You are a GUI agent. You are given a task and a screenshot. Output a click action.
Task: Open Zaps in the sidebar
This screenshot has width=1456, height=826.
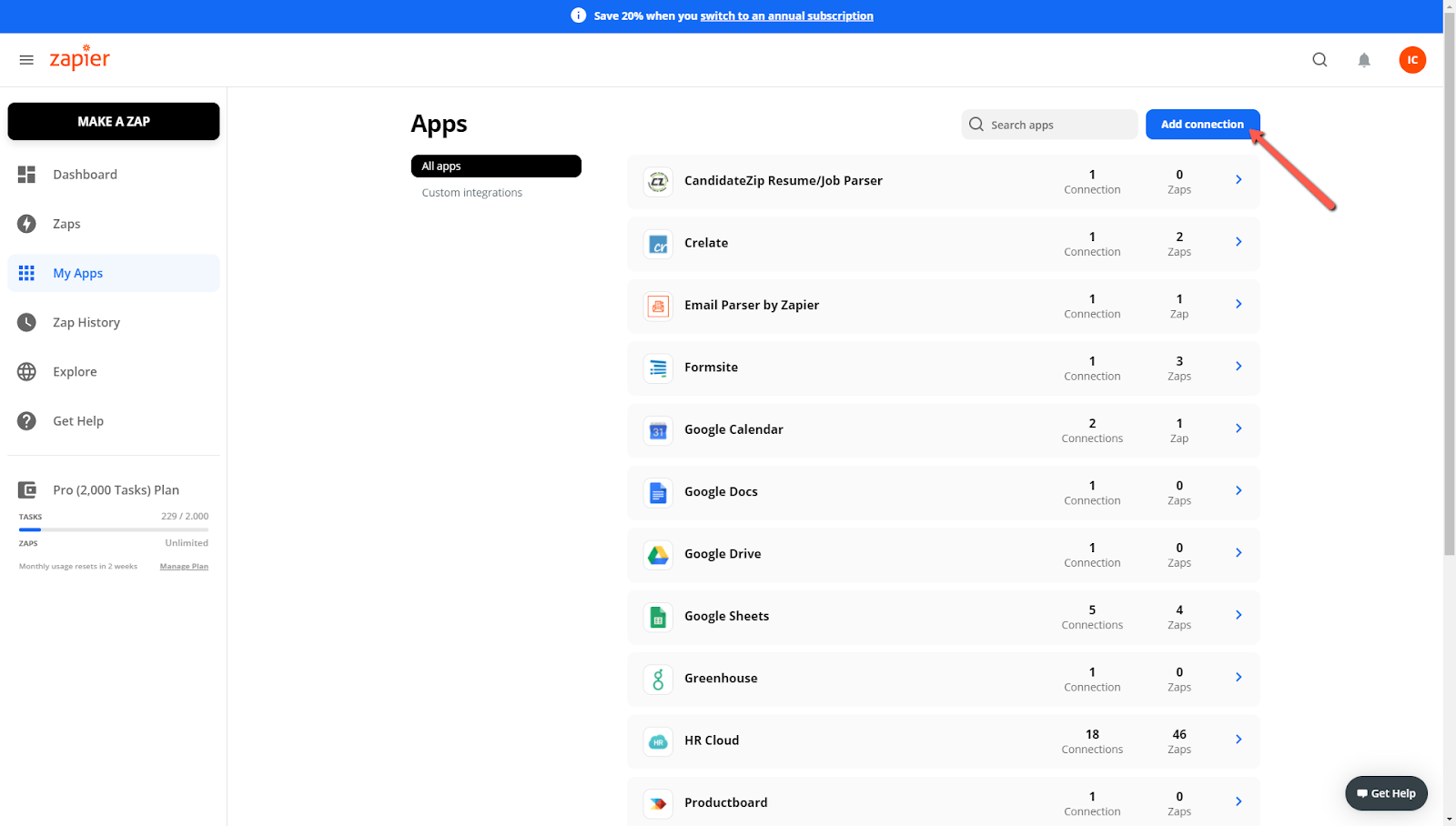click(x=114, y=224)
